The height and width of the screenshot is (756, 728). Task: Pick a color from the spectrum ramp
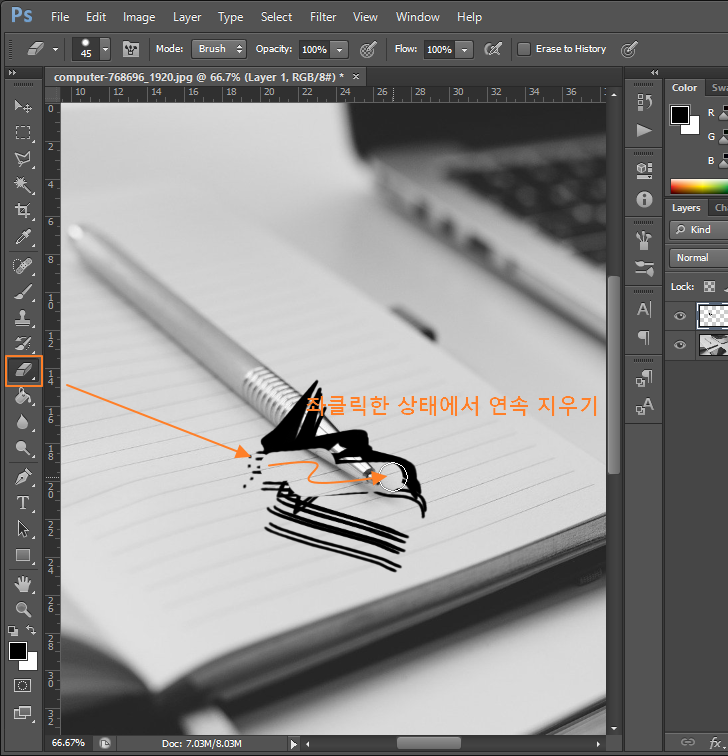(699, 186)
